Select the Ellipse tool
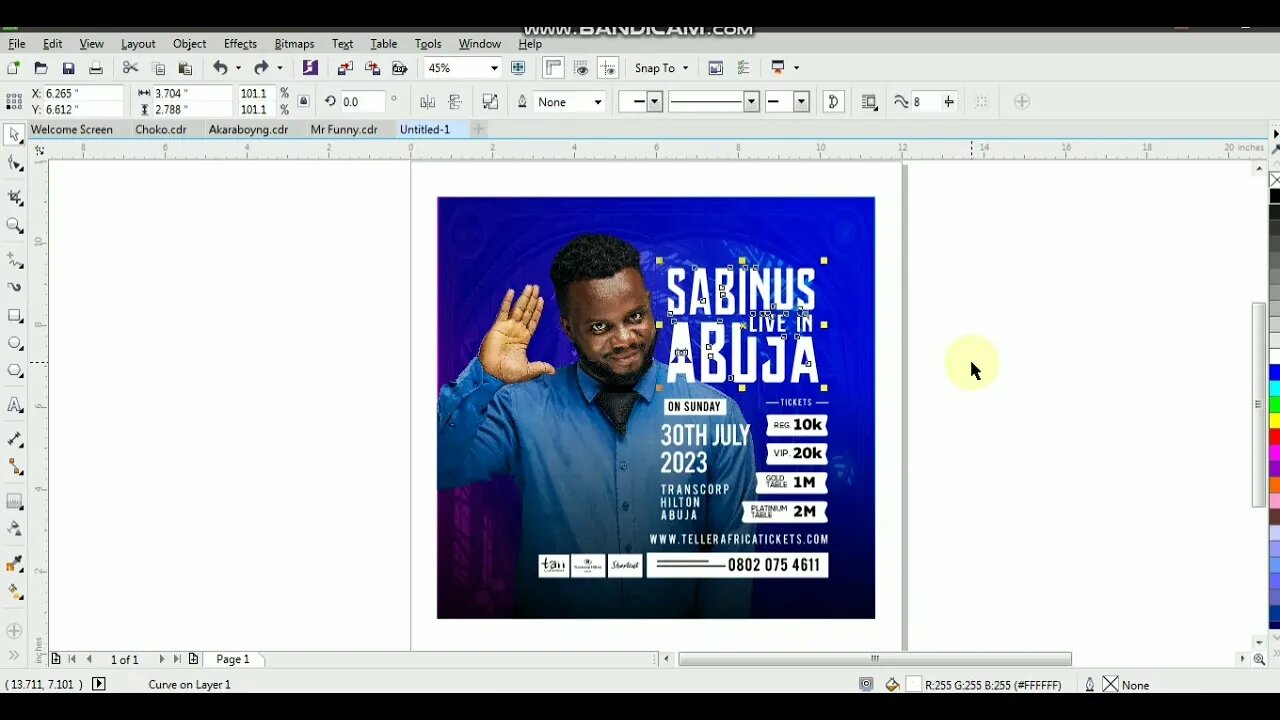Viewport: 1280px width, 720px height. 14,343
